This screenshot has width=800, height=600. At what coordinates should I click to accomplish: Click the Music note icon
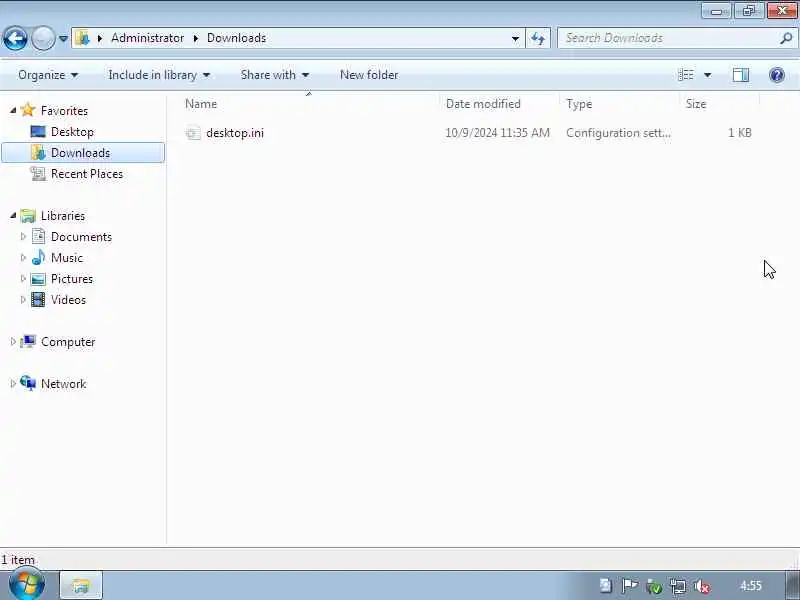coord(38,257)
